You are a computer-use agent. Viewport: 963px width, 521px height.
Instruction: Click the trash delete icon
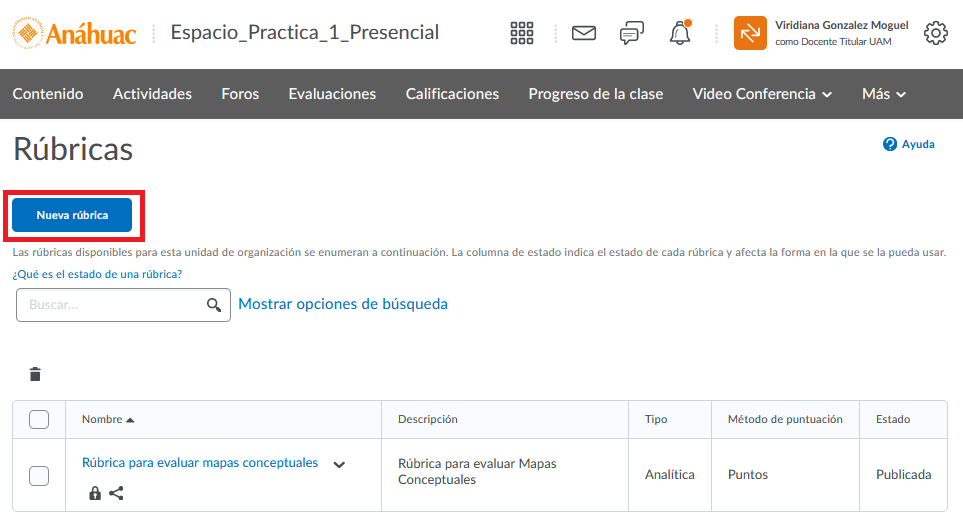point(36,375)
